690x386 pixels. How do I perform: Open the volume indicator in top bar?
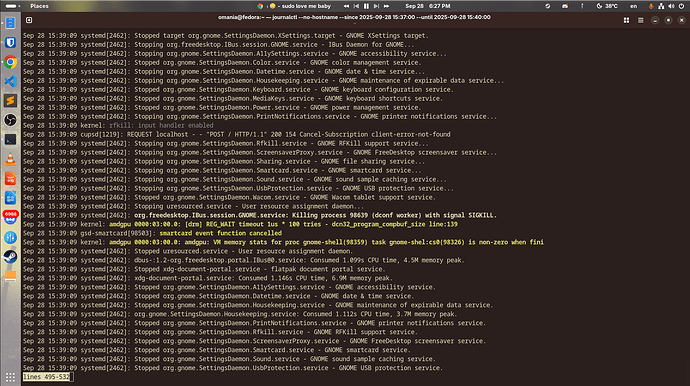[671, 6]
